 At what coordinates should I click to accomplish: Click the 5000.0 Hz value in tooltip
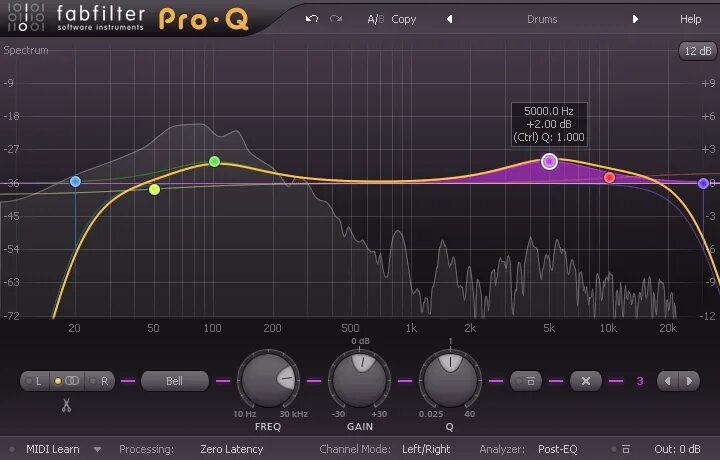(x=549, y=111)
